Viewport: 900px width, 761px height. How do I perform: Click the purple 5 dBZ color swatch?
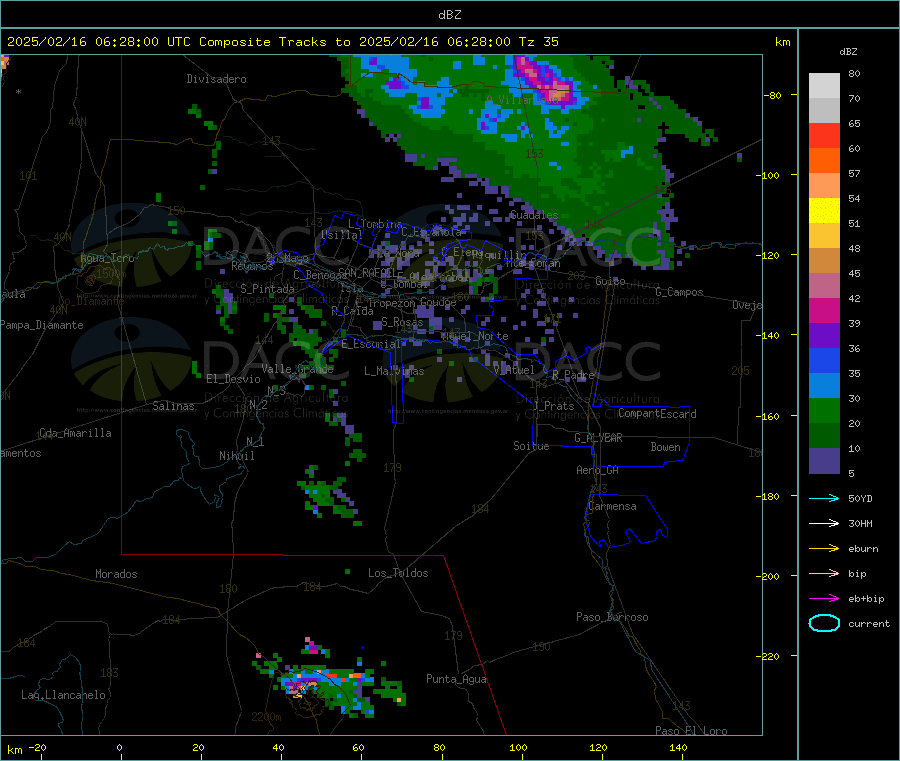click(824, 461)
